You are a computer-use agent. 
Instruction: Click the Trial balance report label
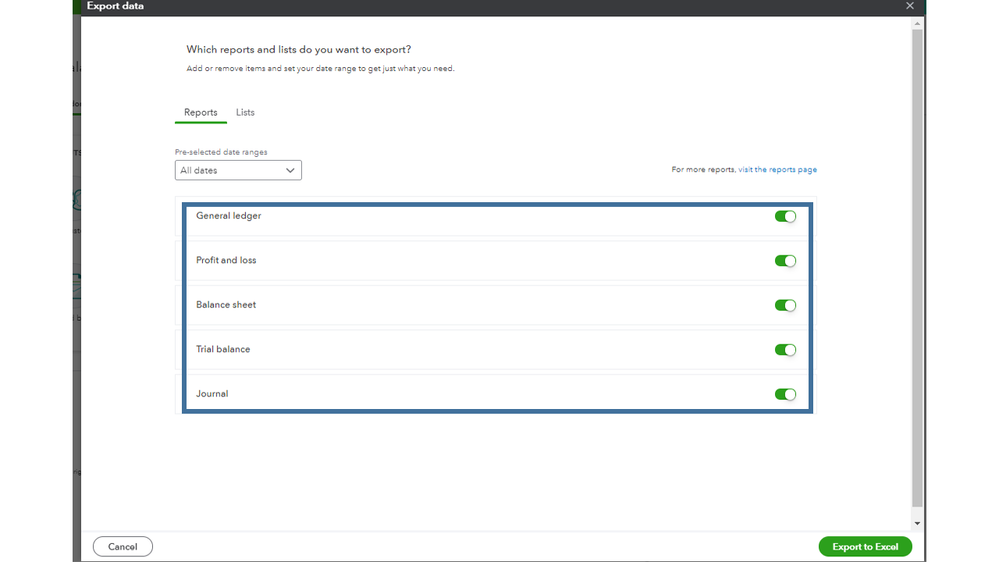(x=223, y=350)
